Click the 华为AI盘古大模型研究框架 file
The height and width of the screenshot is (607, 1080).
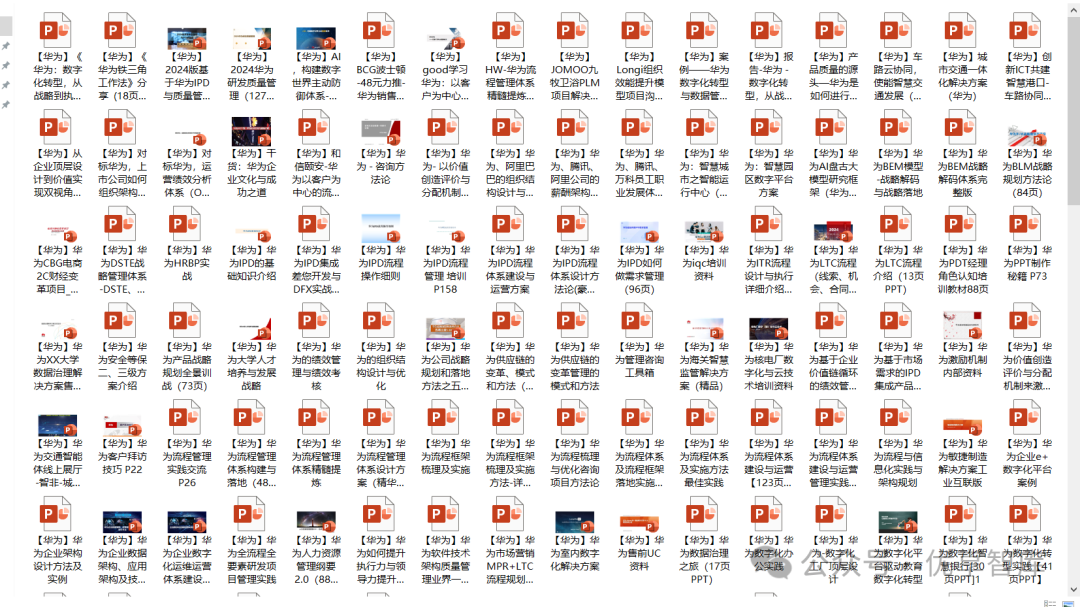[x=833, y=128]
